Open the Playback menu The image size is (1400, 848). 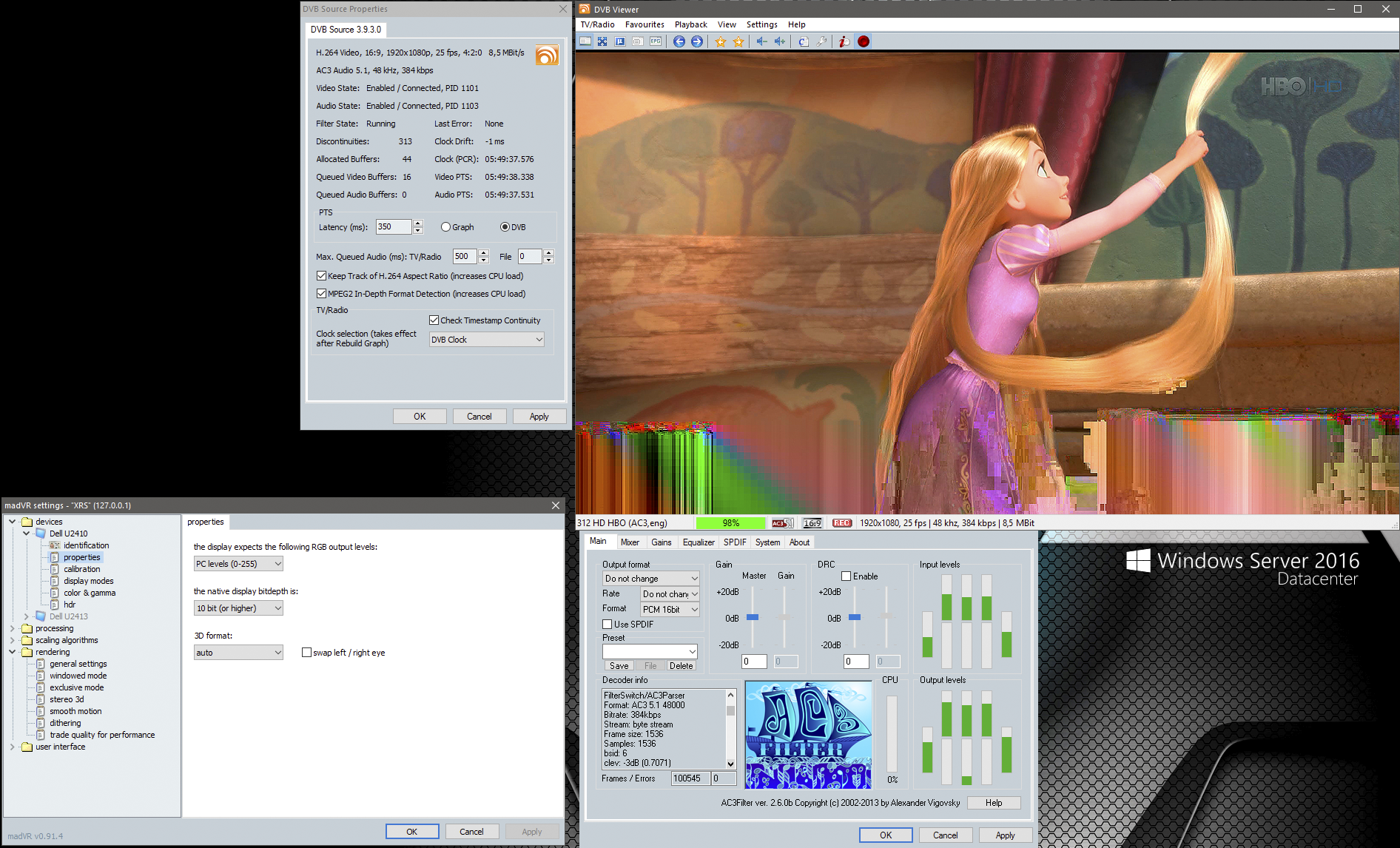[x=690, y=24]
